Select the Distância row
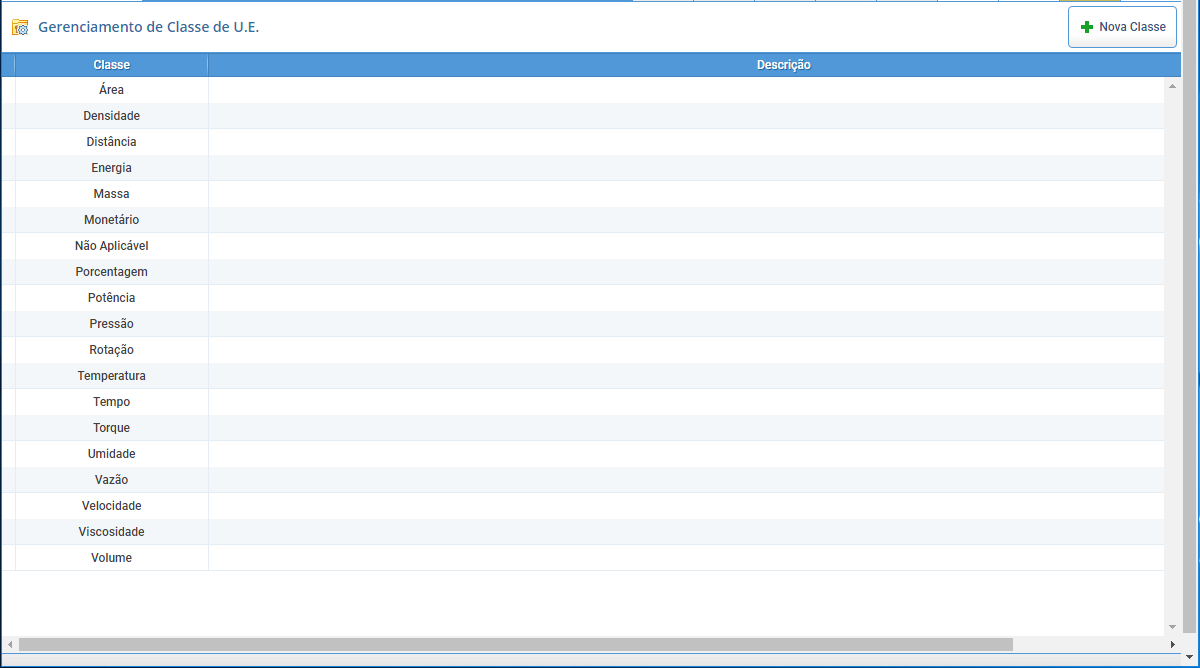 pos(583,142)
